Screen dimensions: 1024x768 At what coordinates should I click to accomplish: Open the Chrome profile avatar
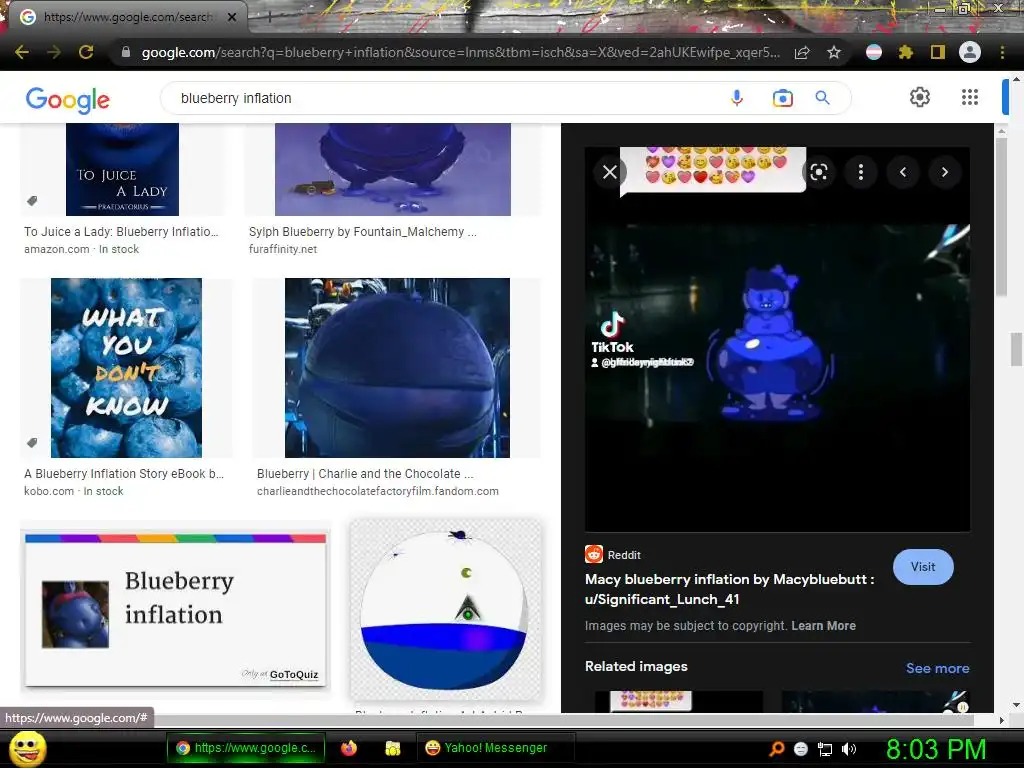(x=970, y=52)
